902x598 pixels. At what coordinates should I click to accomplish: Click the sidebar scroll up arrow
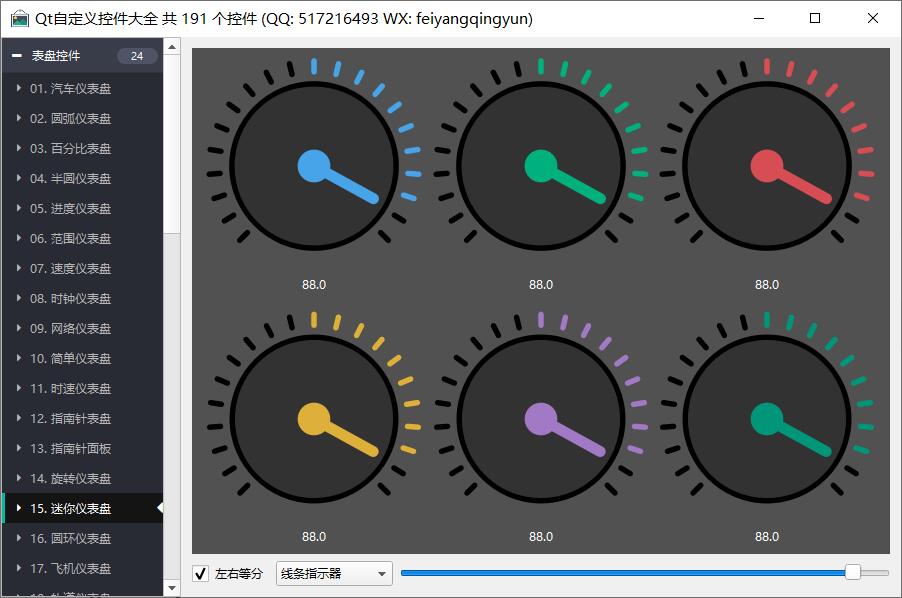(172, 46)
